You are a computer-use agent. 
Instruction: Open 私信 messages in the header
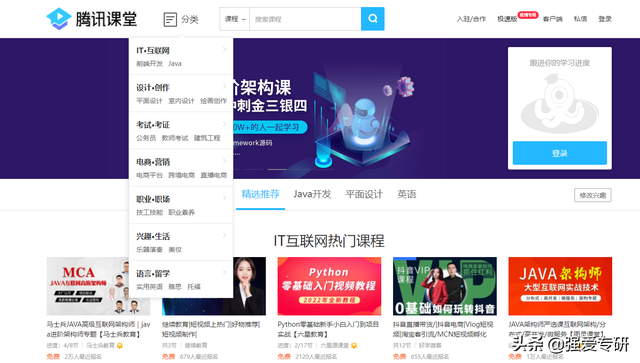point(580,19)
